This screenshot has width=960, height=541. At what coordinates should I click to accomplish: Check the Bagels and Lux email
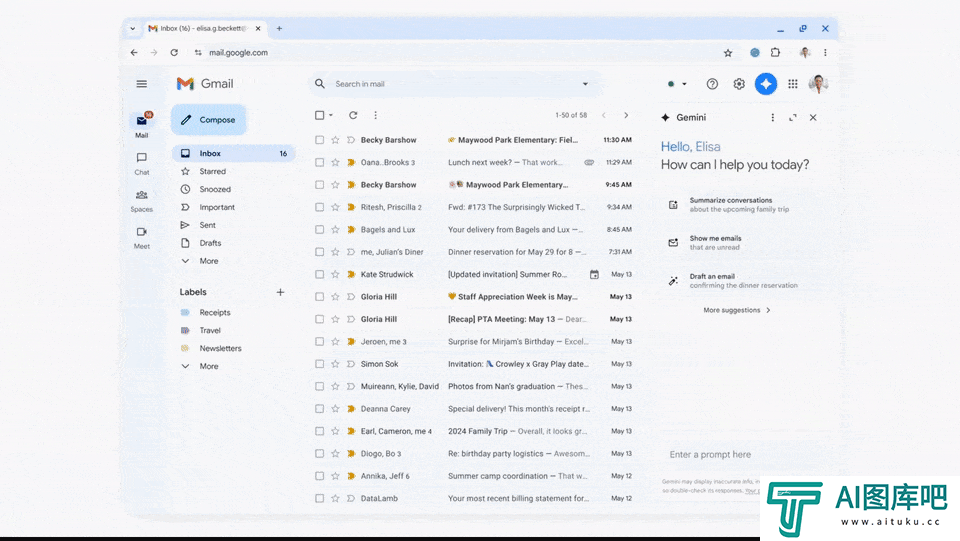click(x=320, y=229)
